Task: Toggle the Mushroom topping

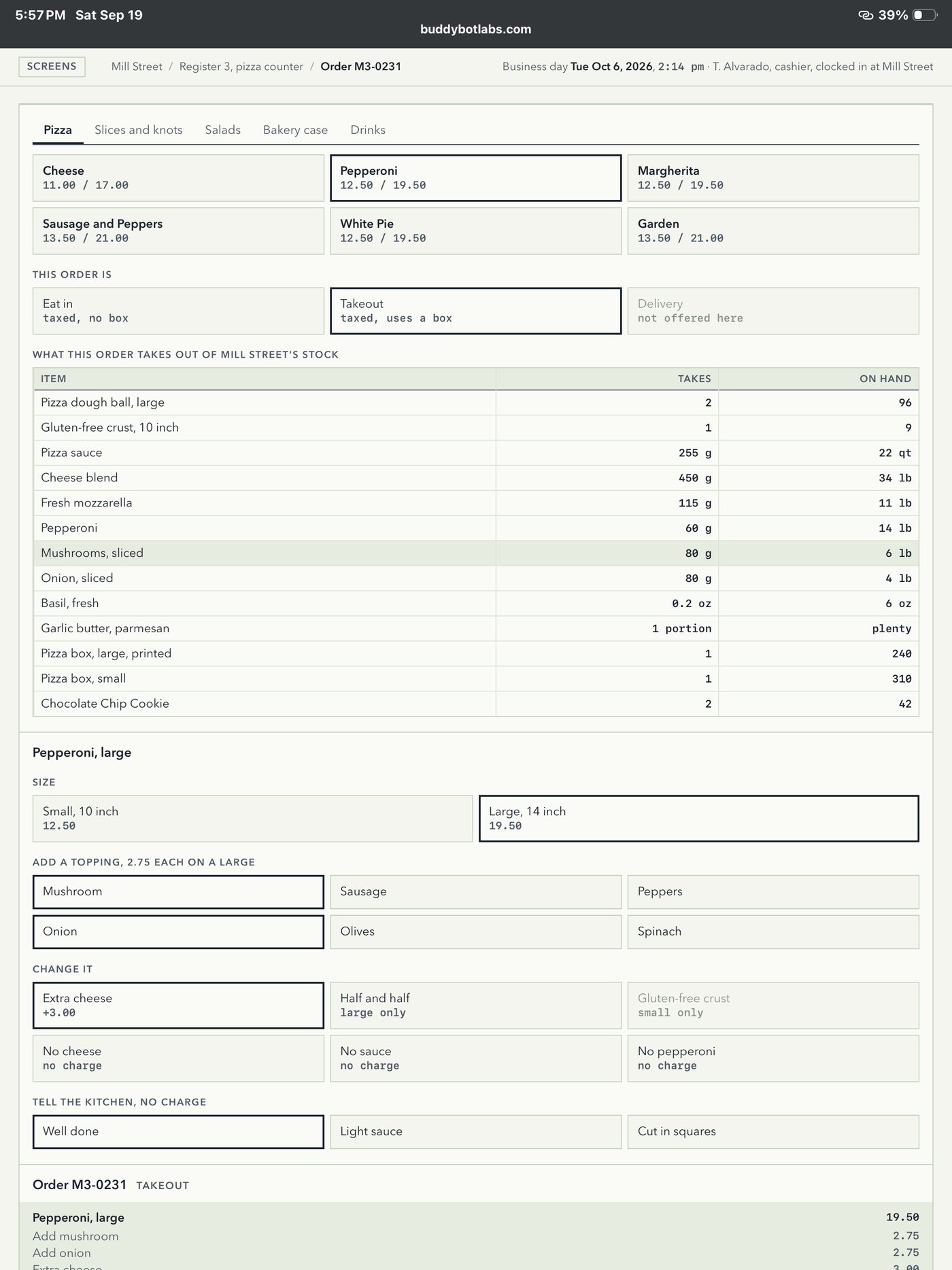Action: [x=178, y=892]
